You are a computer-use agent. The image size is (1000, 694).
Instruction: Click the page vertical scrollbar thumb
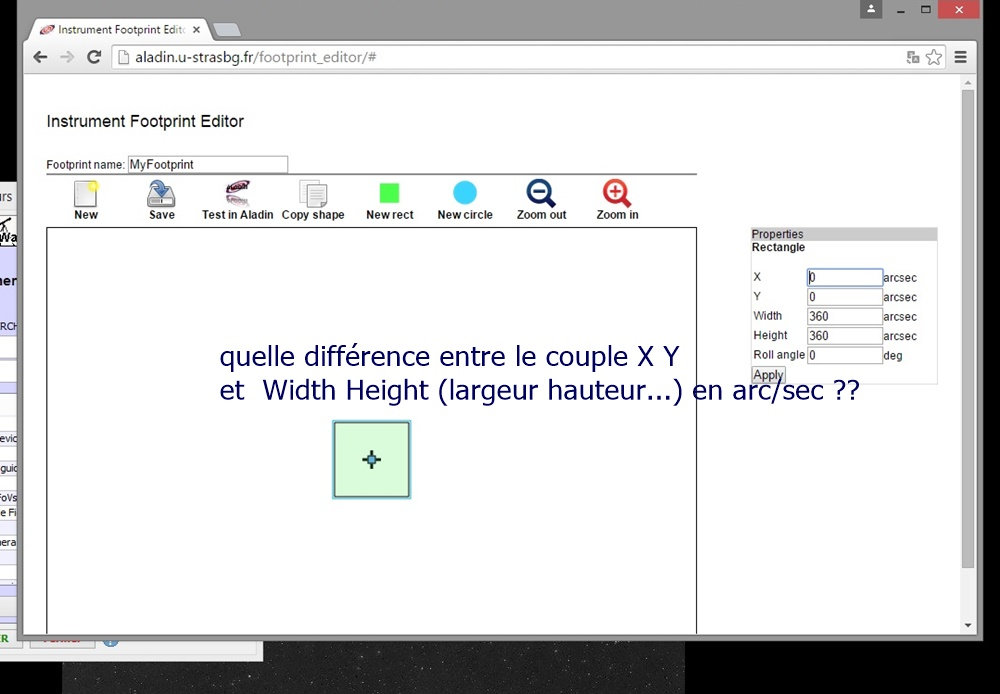pos(967,329)
